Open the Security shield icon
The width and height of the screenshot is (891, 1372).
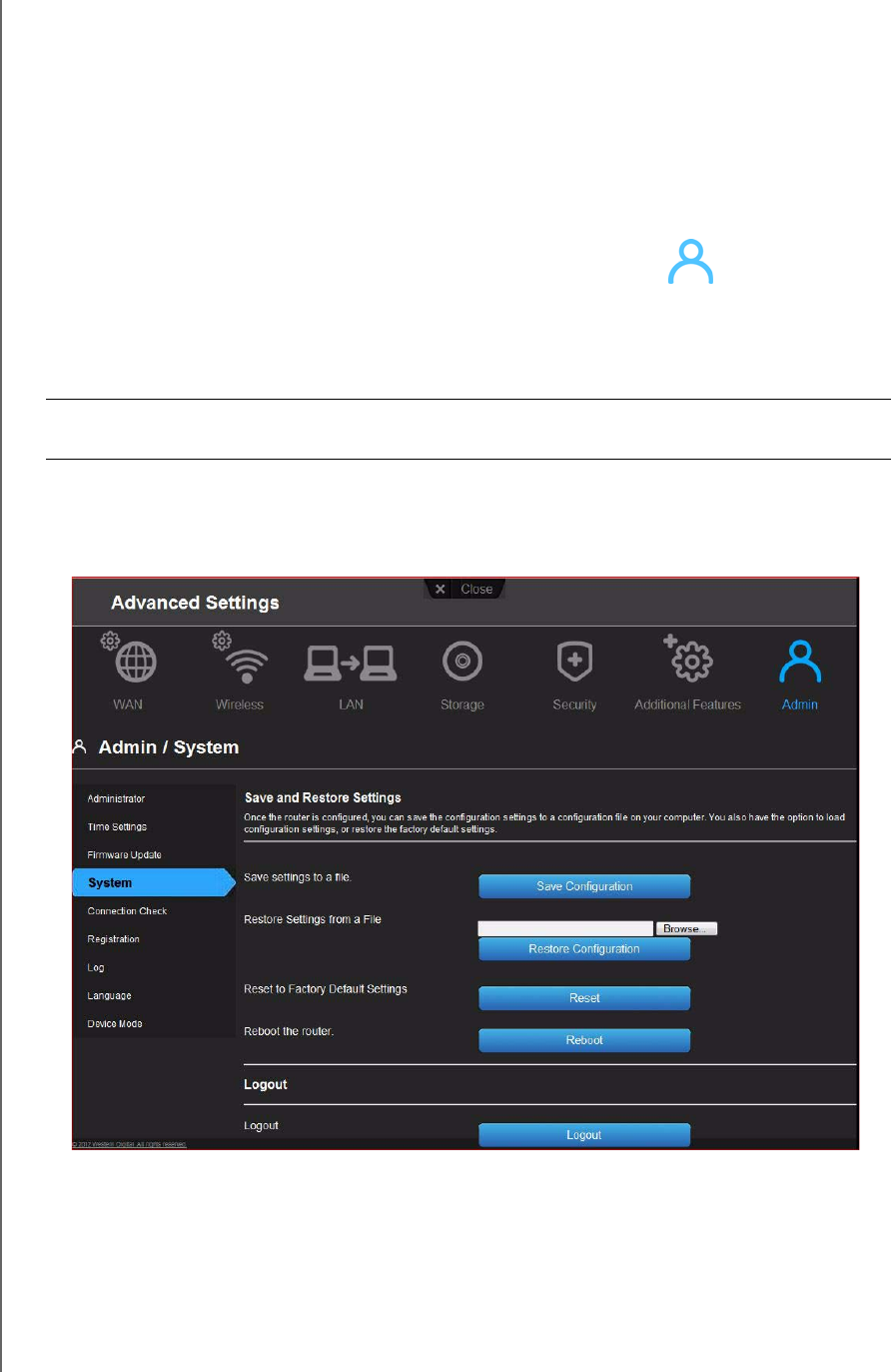574,661
